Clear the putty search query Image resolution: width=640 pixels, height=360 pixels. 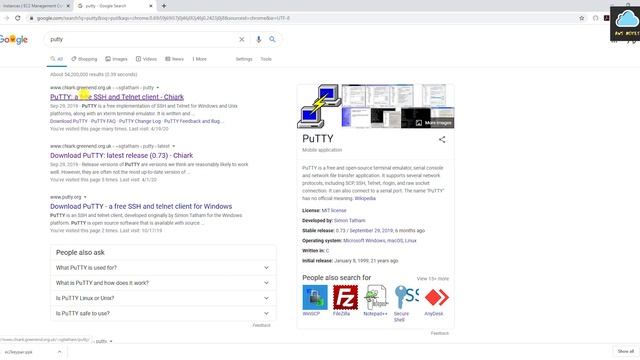click(242, 40)
